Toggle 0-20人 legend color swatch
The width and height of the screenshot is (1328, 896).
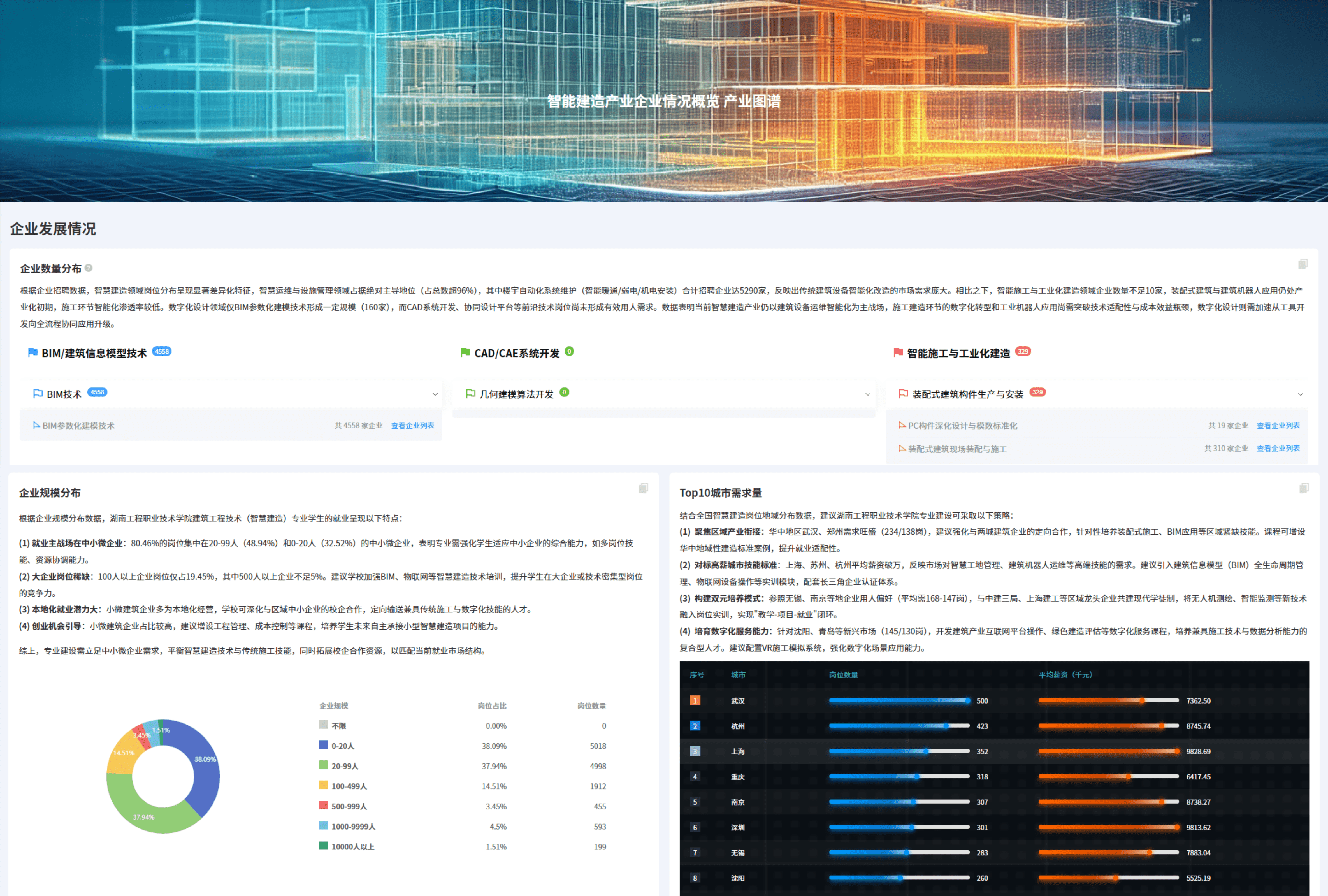(x=323, y=745)
